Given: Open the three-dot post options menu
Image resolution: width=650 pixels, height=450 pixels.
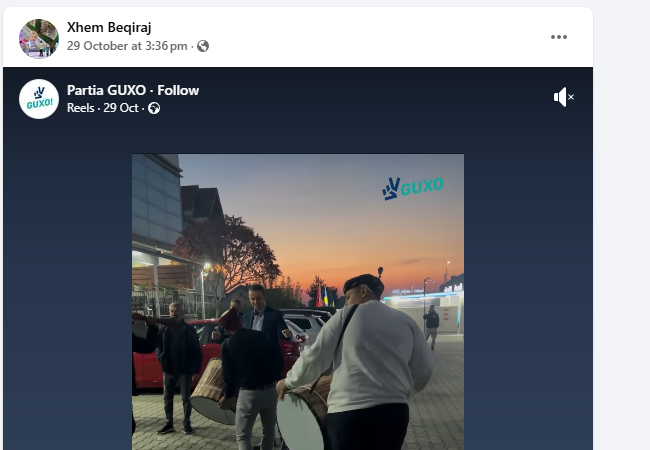Looking at the screenshot, I should click(559, 37).
